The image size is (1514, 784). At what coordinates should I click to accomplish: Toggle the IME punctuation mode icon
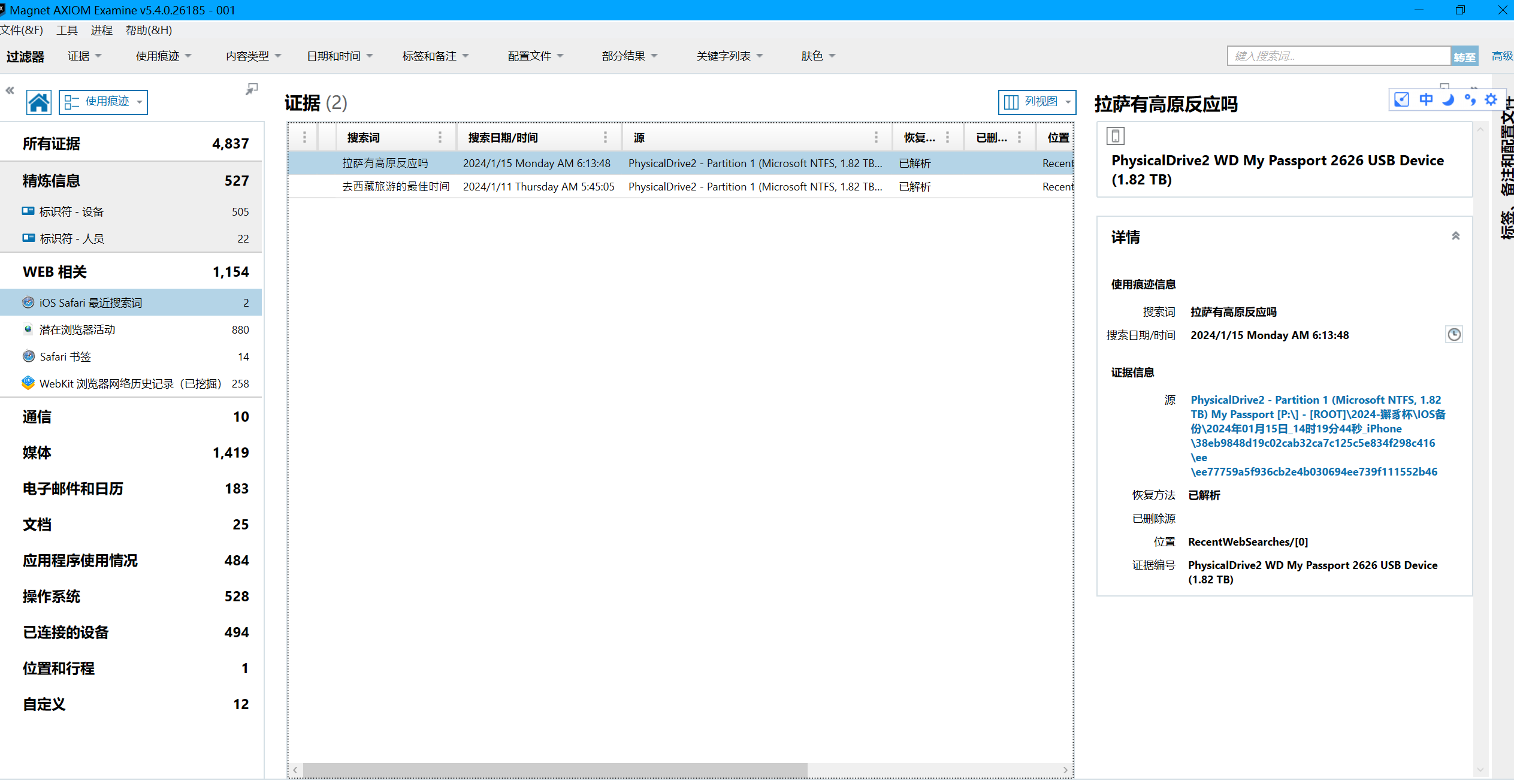click(1470, 100)
